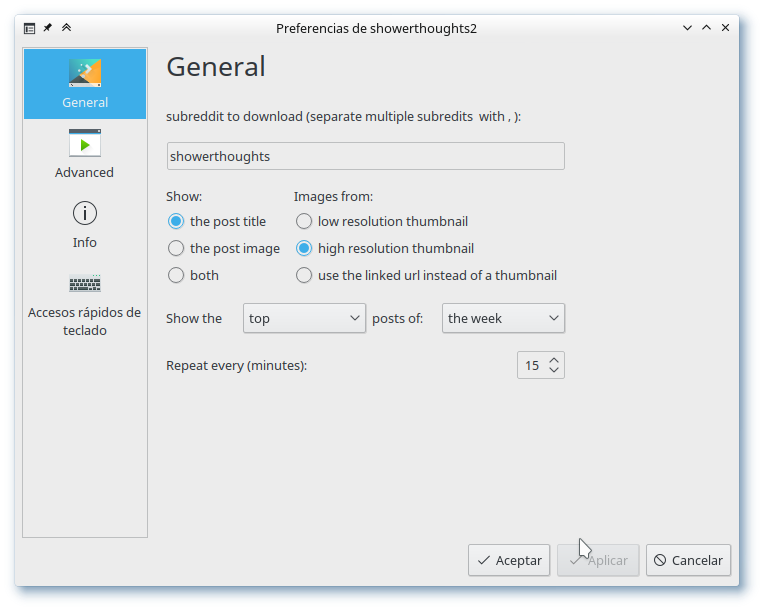Select the 'both' radio option
764x611 pixels.
point(193,275)
